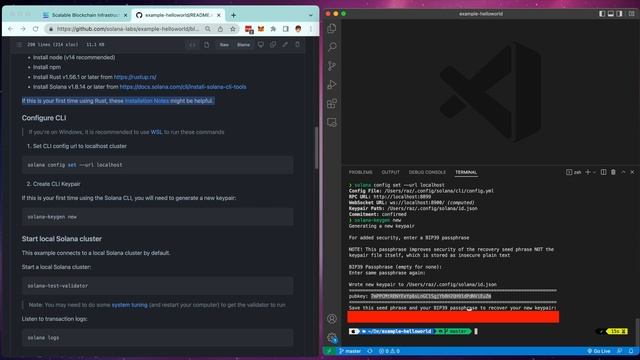640x360 pixels.
Task: Click the Raw button on the README
Action: click(x=224, y=44)
